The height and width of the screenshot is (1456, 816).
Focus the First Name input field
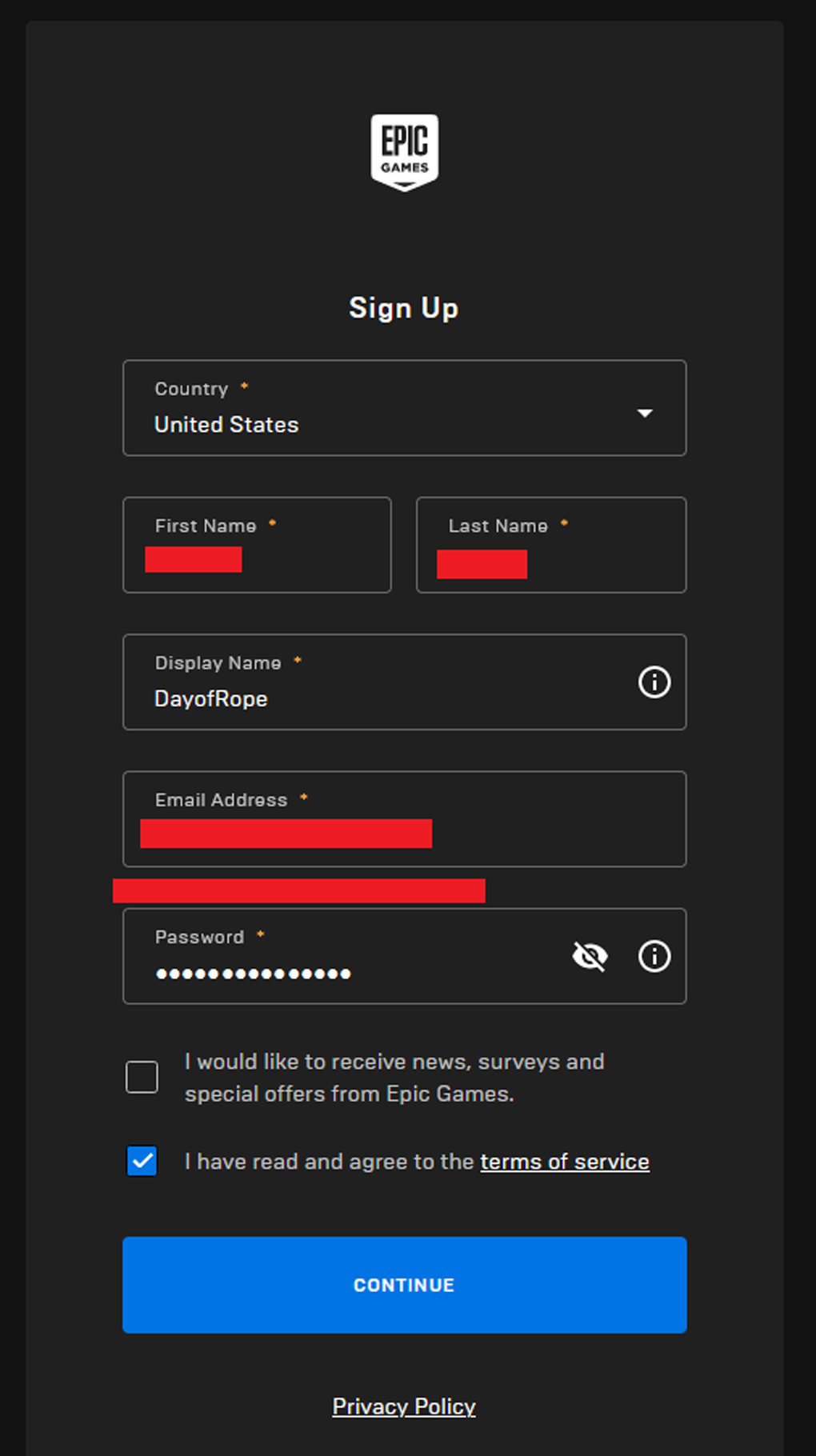click(x=257, y=545)
